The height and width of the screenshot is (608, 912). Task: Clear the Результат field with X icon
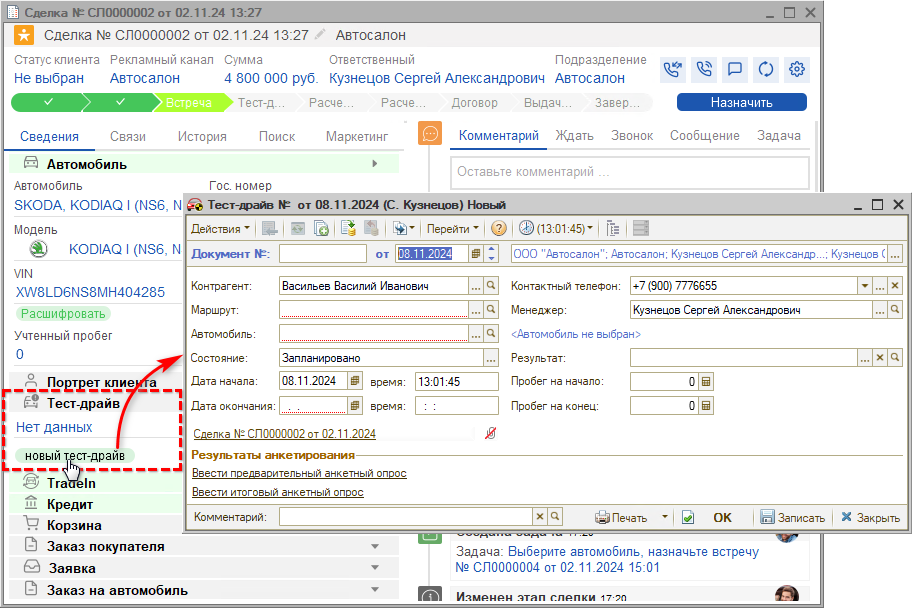879,358
